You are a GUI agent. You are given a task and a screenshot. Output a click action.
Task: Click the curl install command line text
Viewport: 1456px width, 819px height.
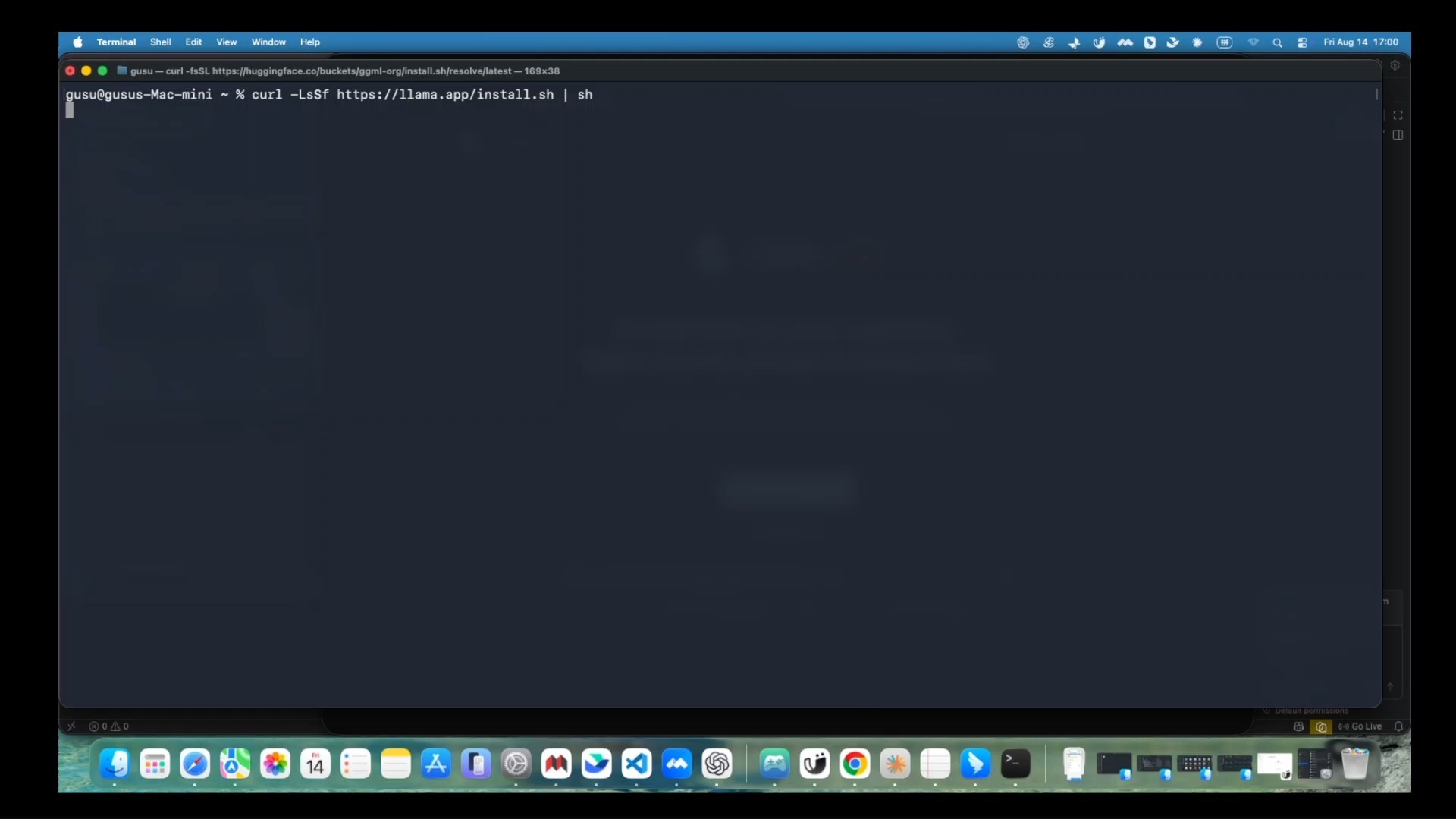tap(422, 95)
